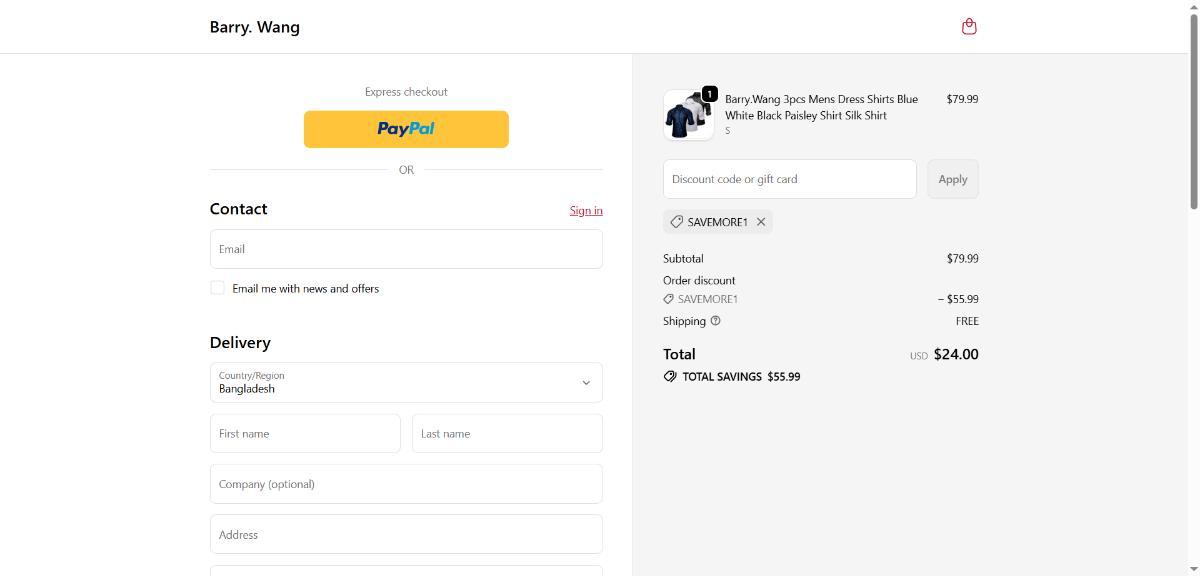The height and width of the screenshot is (576, 1200).
Task: Apply the discount code
Action: [952, 179]
